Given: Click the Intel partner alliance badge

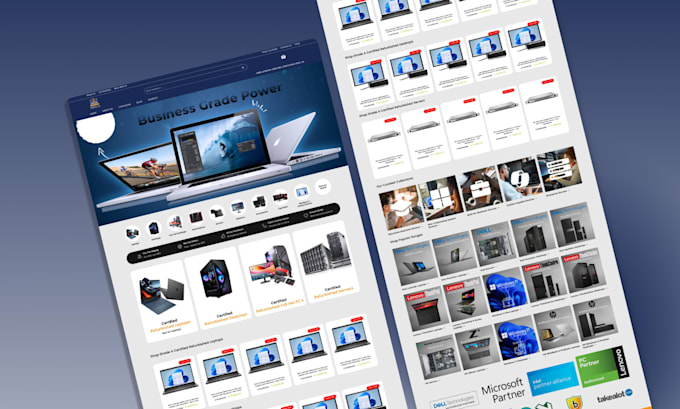Looking at the screenshot, I should (x=552, y=378).
